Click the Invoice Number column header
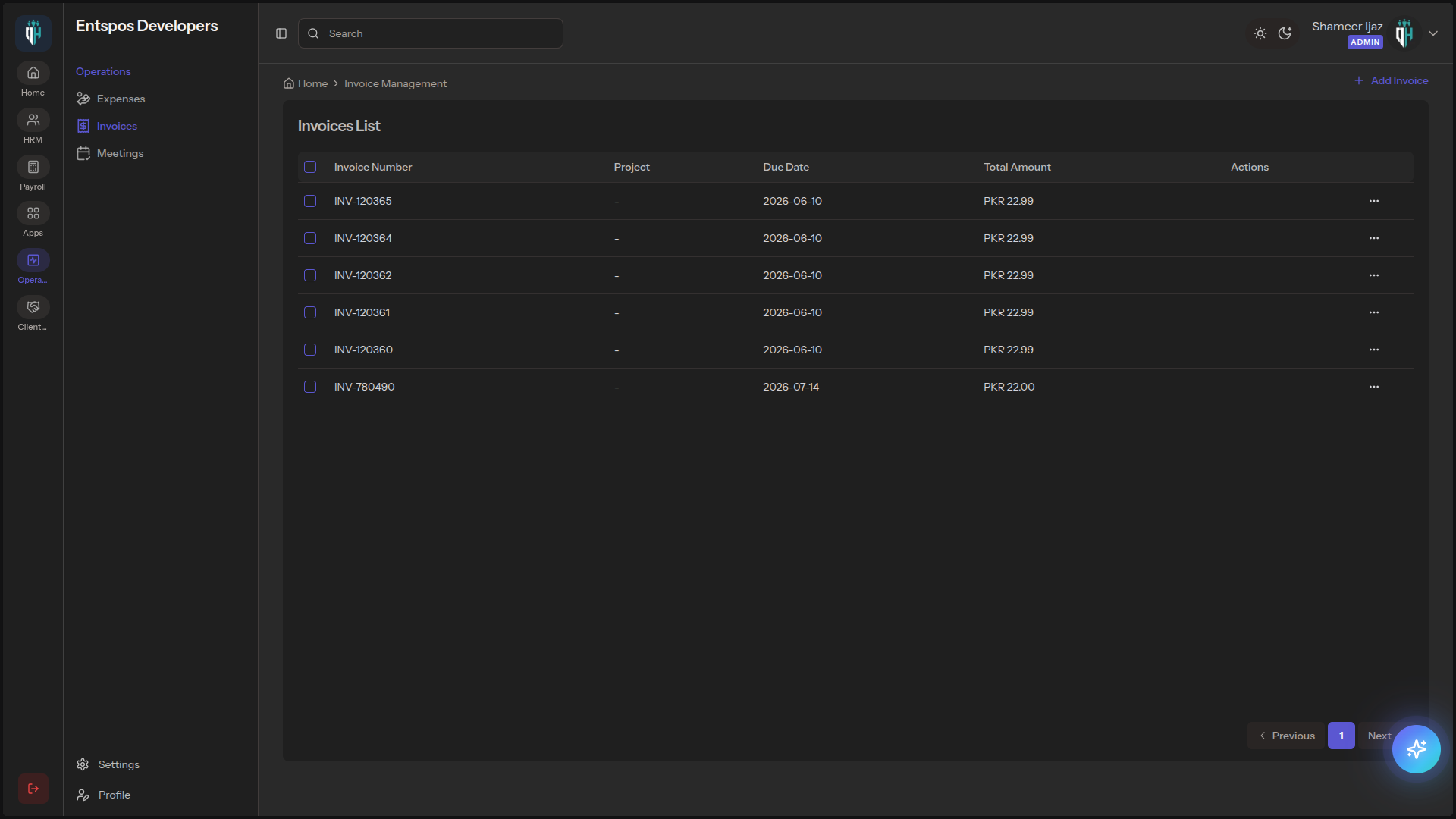The height and width of the screenshot is (819, 1456). click(x=373, y=167)
